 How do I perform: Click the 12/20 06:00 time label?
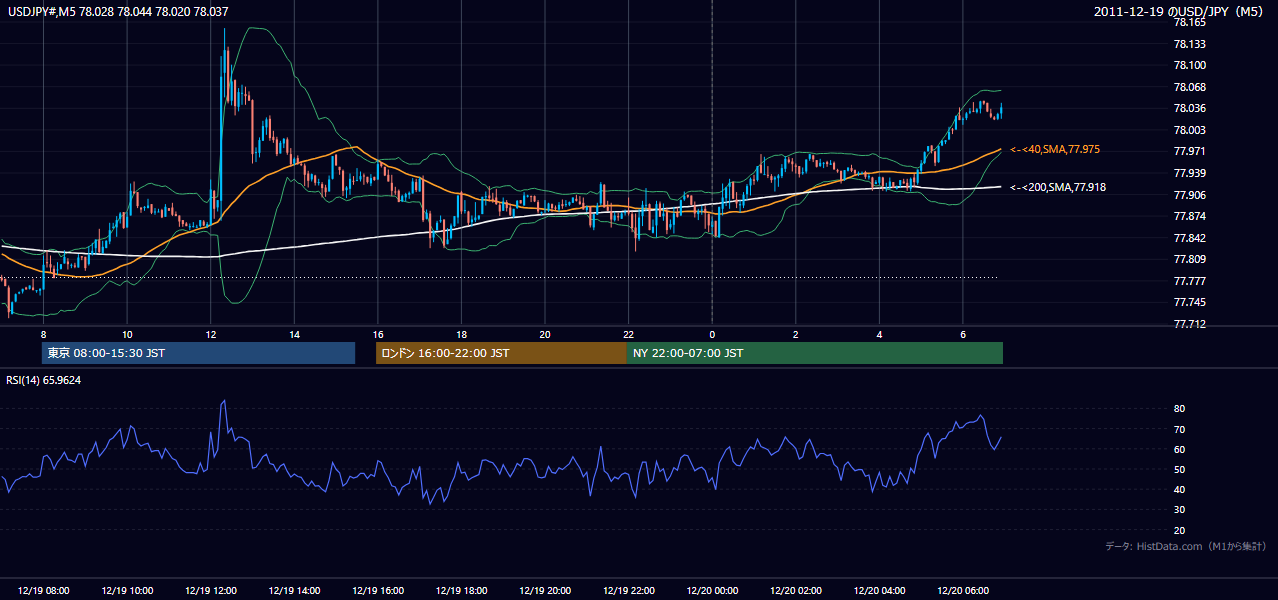pos(963,591)
